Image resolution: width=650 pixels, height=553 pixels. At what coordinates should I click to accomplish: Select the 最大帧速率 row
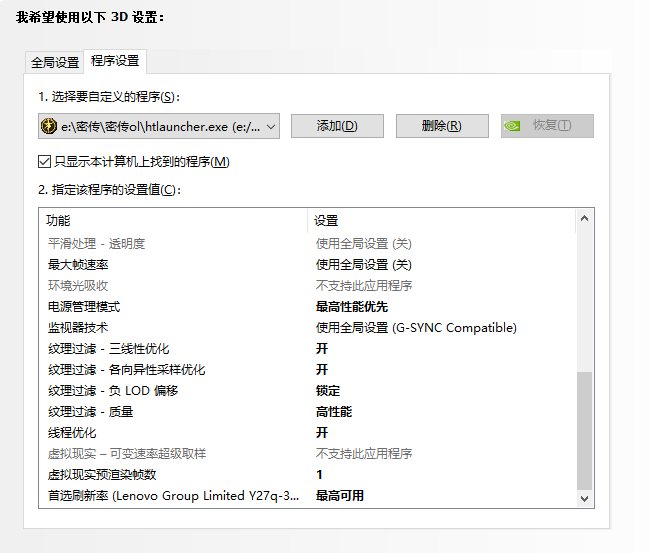[x=307, y=265]
